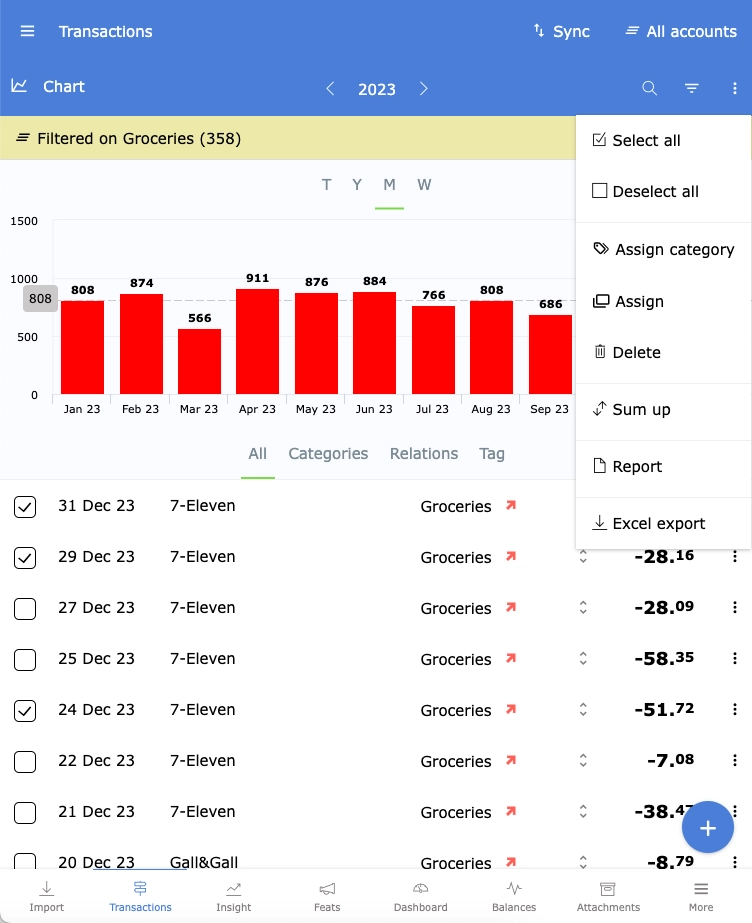The image size is (752, 923).
Task: Go to the previous year with left chevron
Action: pyautogui.click(x=330, y=89)
